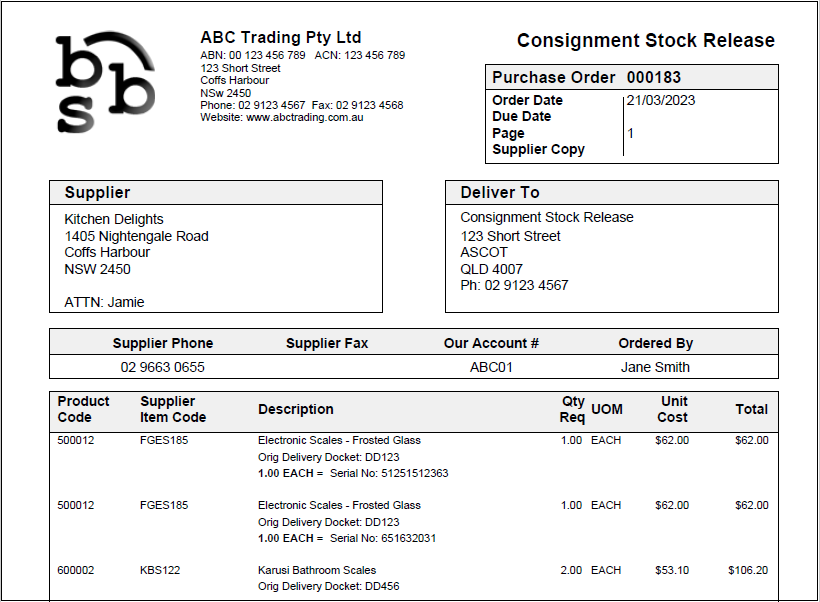
Task: Select supplier phone number 02 9663 0655
Action: click(x=162, y=367)
